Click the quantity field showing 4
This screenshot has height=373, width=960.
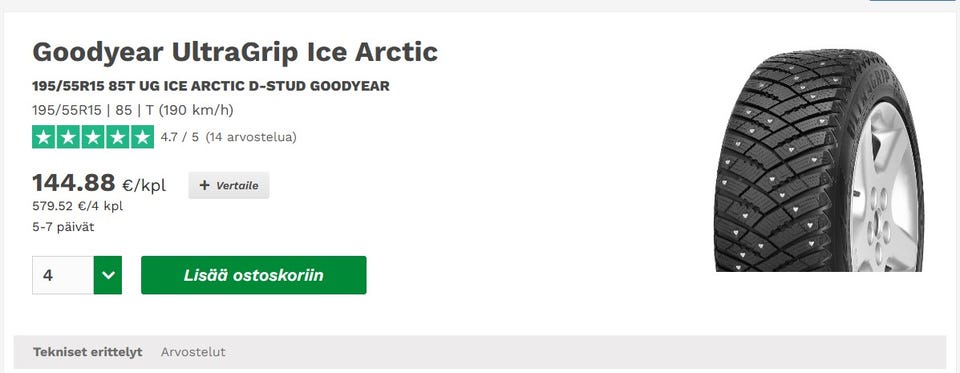[x=63, y=275]
